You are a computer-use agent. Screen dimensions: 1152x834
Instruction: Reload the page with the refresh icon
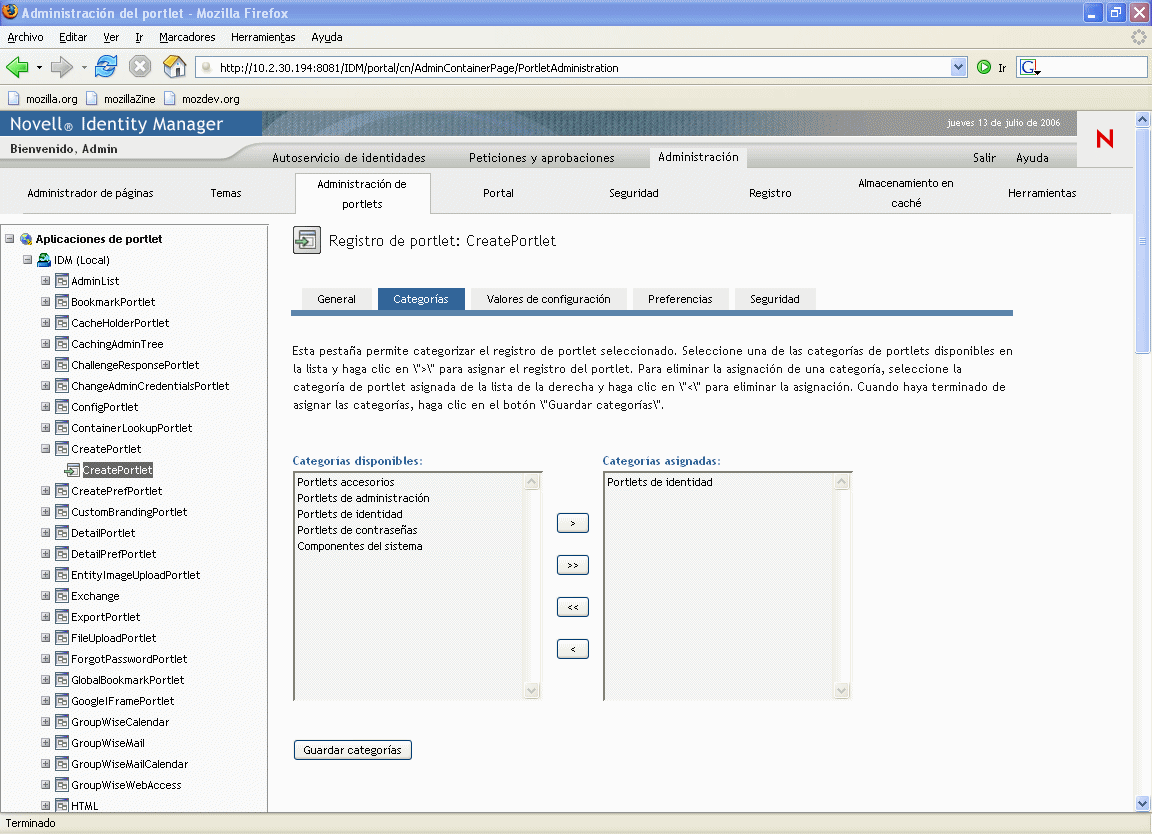point(106,67)
